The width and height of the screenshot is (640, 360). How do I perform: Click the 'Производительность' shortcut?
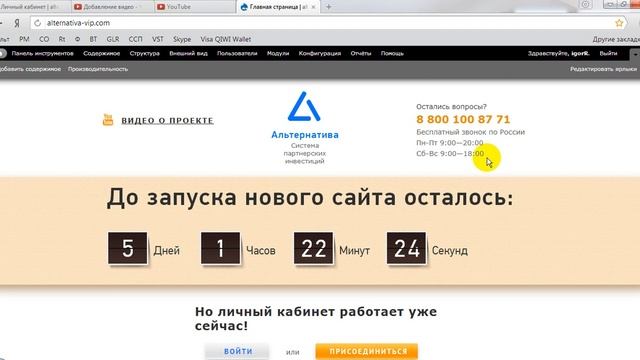[x=98, y=69]
